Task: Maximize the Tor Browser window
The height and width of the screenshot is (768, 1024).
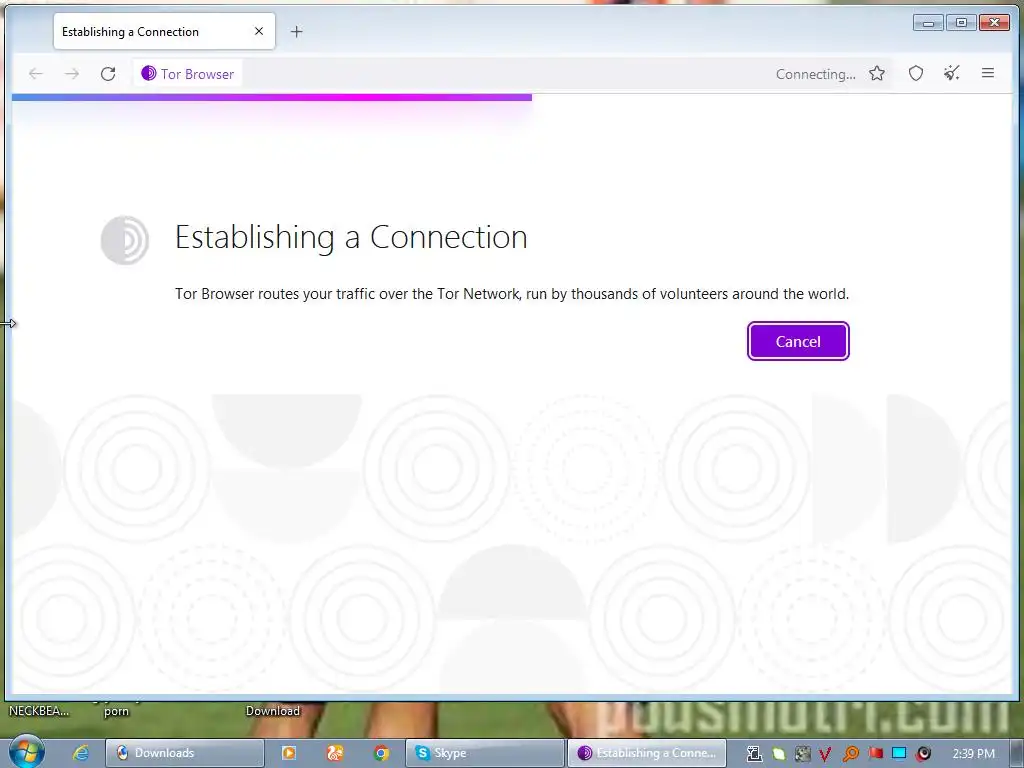Action: pos(961,23)
